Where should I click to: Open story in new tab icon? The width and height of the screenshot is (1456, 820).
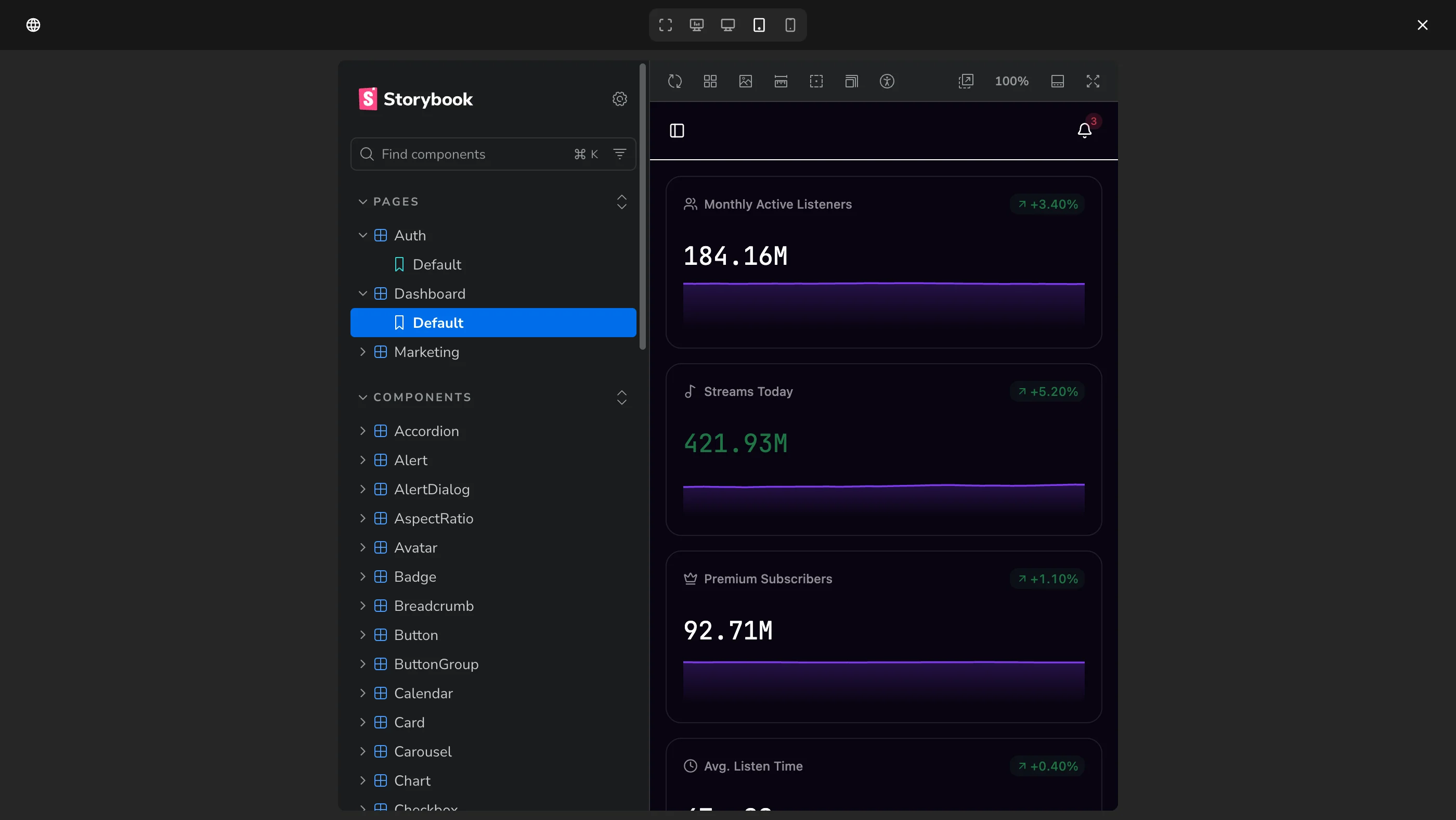[966, 82]
